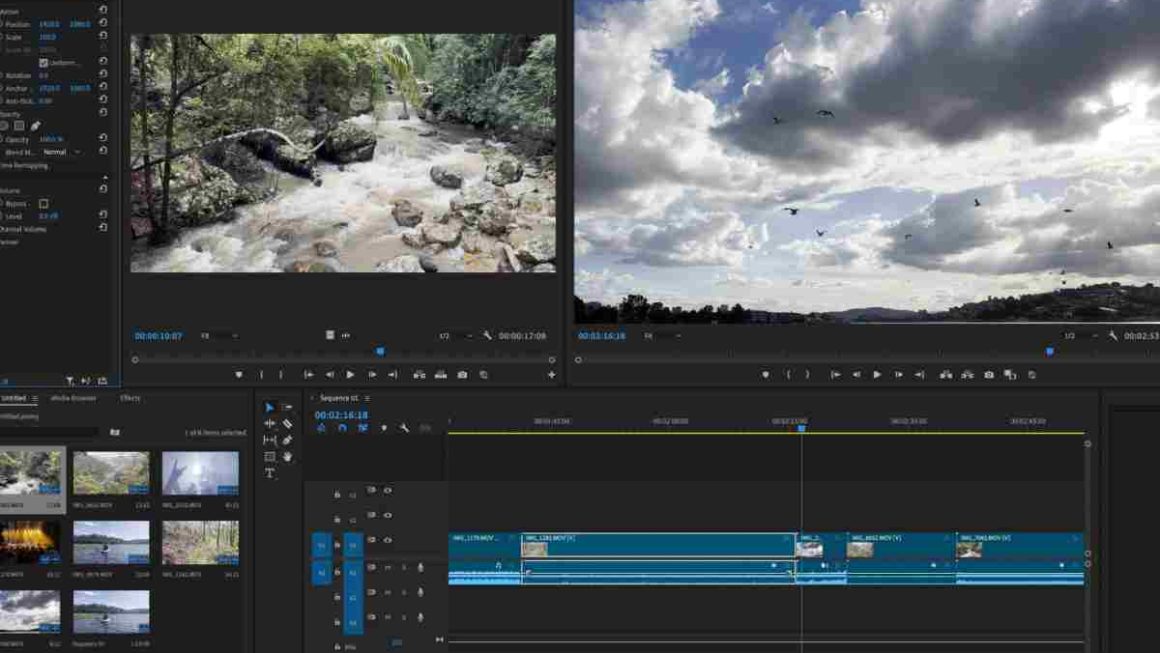The image size is (1160, 653).
Task: Click Export Frame camera in Source monitor
Action: [462, 375]
